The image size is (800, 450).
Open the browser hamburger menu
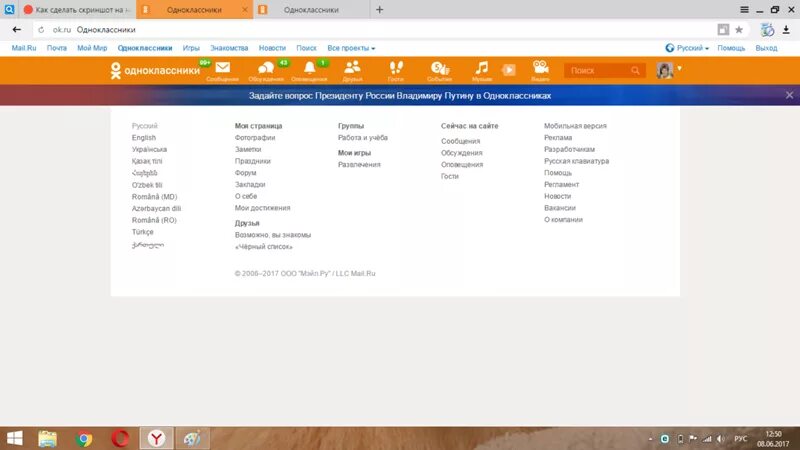coord(744,10)
